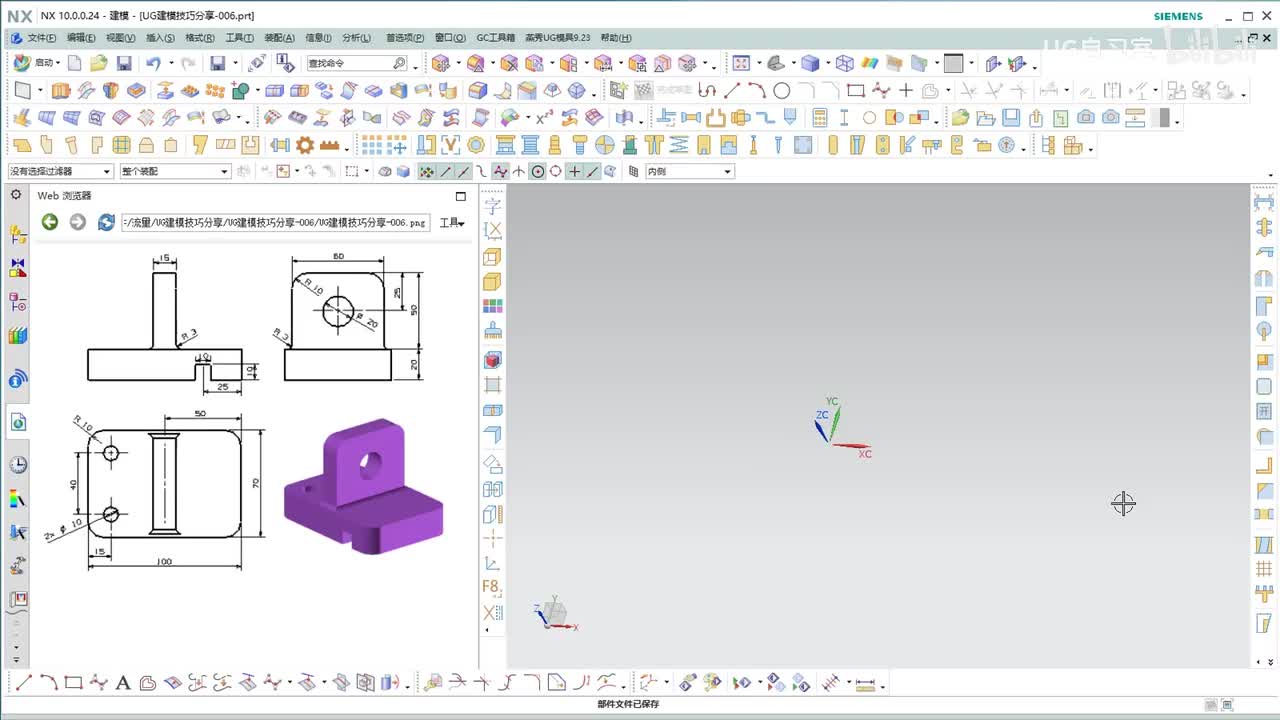
Task: Open resource bar settings gear
Action: (x=16, y=195)
